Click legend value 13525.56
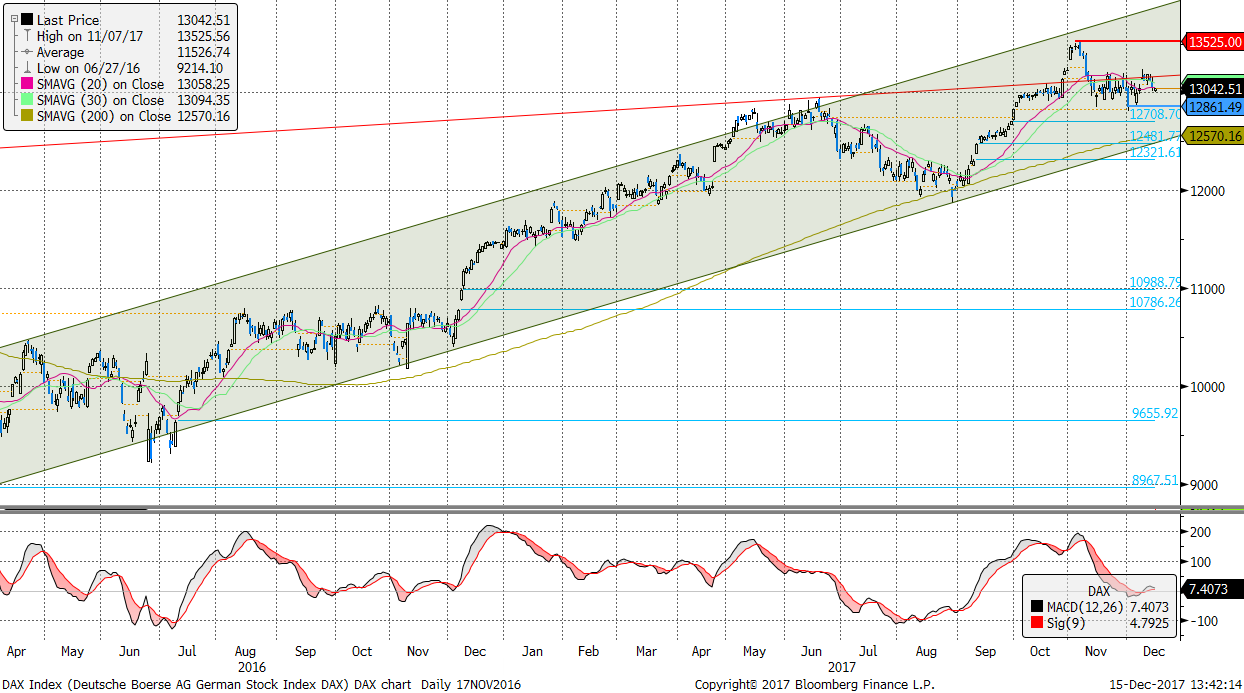The width and height of the screenshot is (1244, 693). pos(203,36)
